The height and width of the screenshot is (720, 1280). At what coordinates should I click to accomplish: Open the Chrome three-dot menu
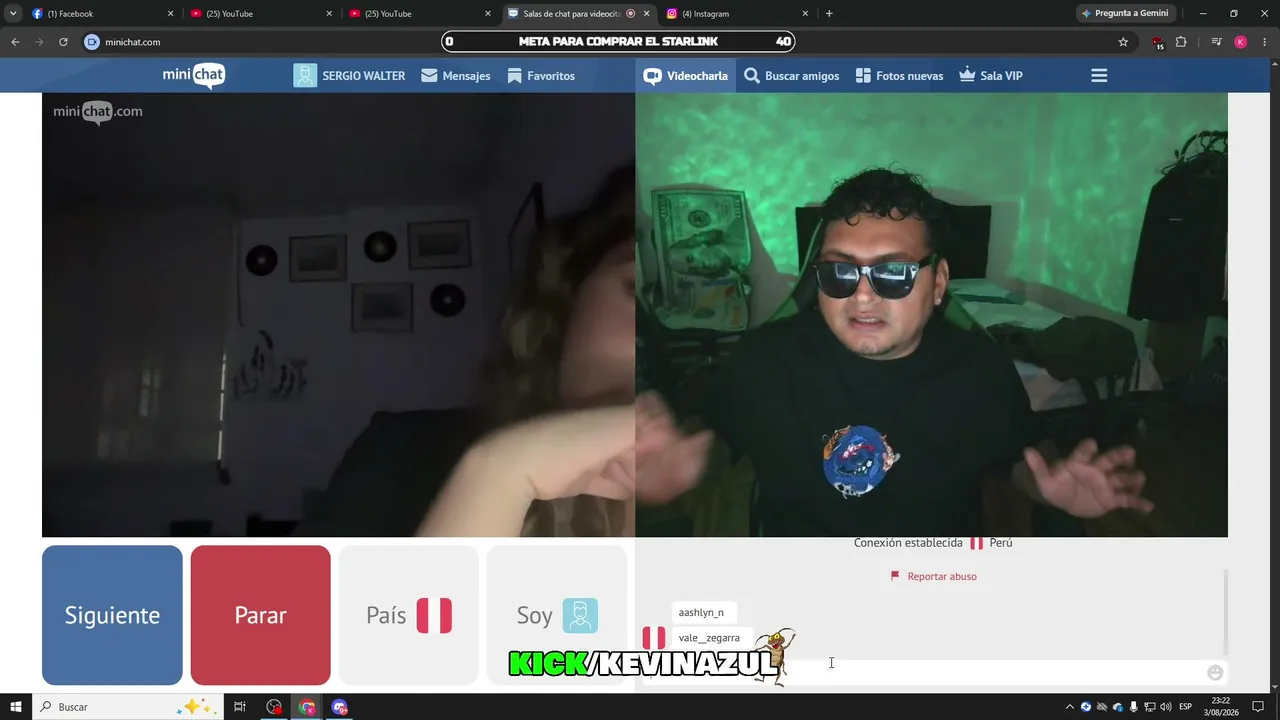(1264, 42)
